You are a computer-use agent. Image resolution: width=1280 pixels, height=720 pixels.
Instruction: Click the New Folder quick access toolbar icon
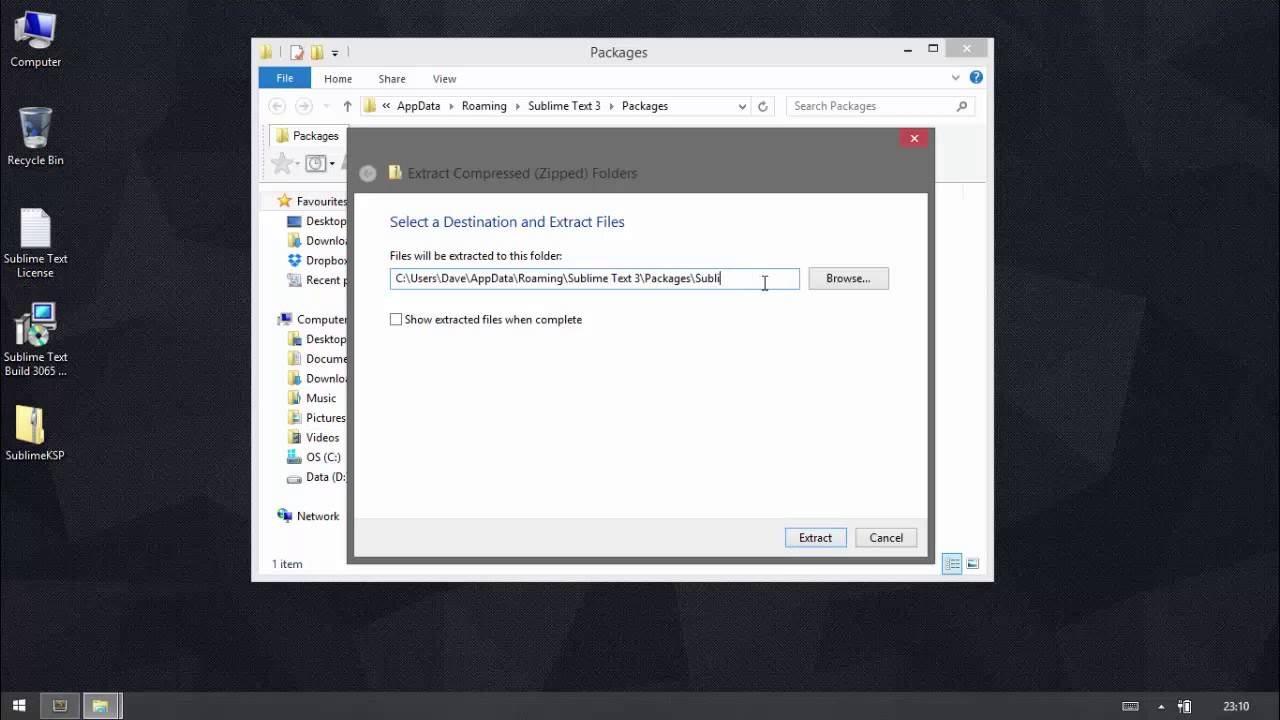click(317, 52)
